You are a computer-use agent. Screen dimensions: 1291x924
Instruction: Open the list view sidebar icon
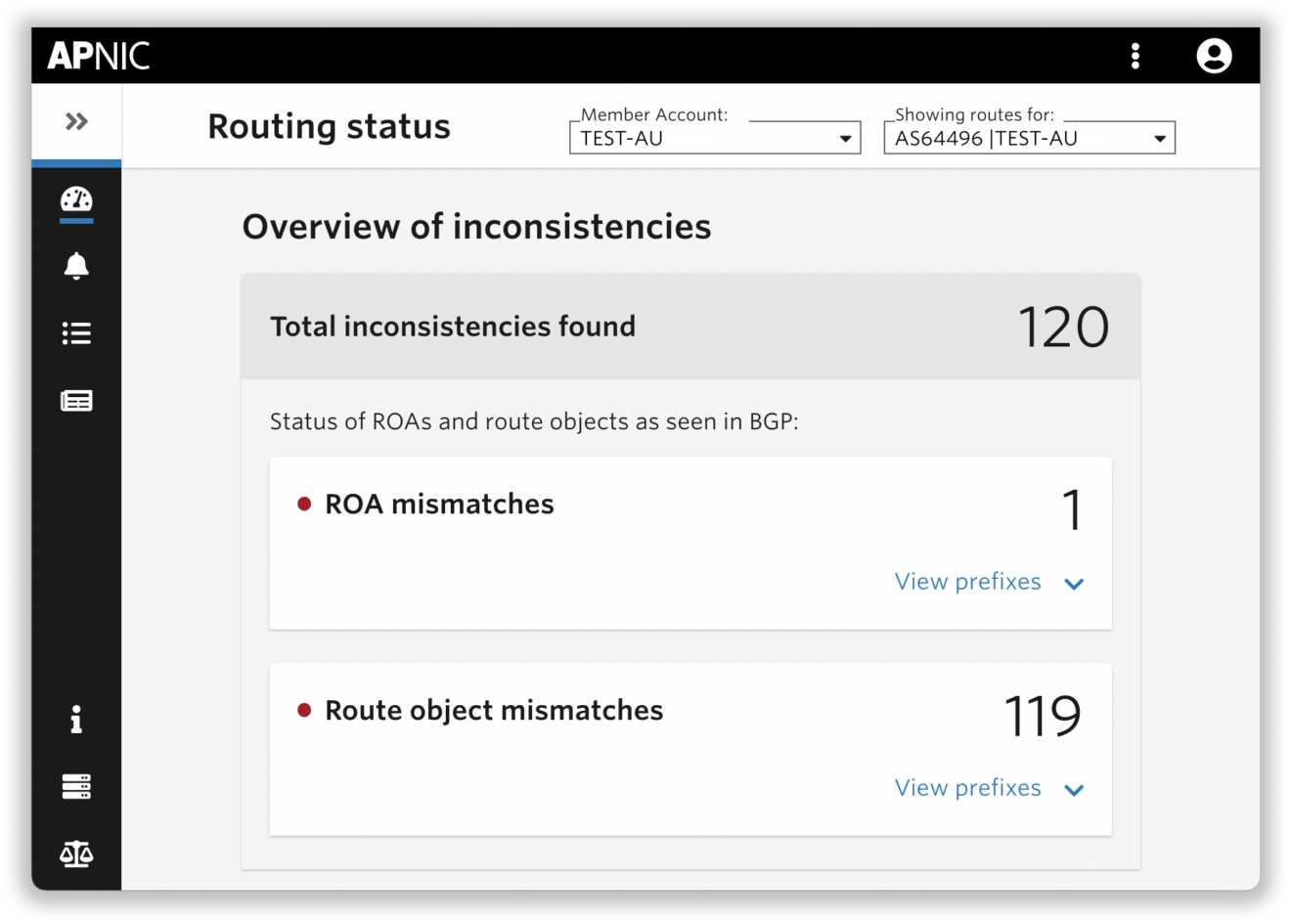[x=76, y=332]
